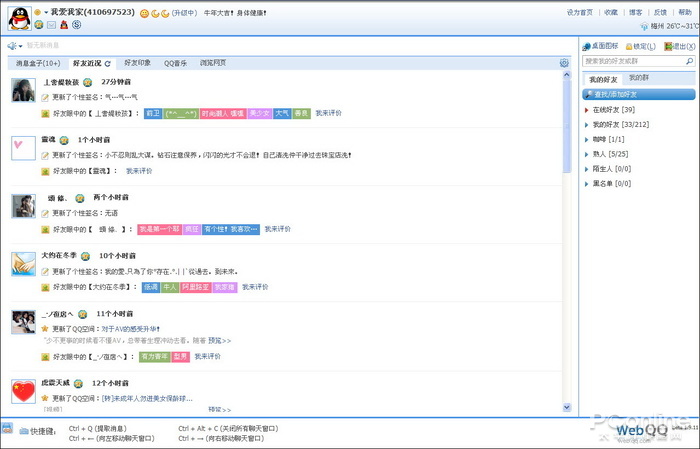The image size is (700, 449).
Task: Click the 有为青年 impression tag
Action: point(154,357)
